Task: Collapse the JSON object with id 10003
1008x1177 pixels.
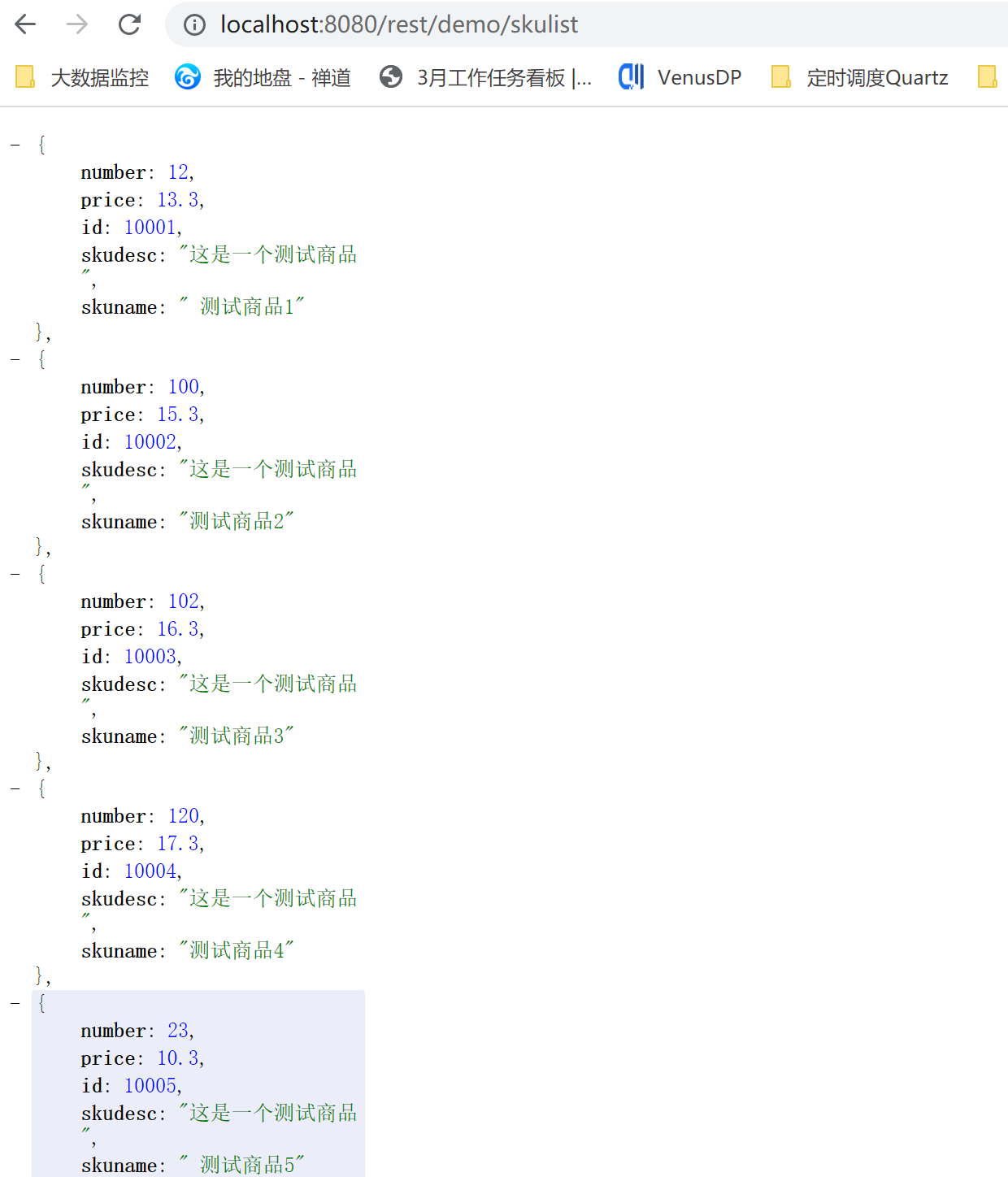Action: click(x=15, y=575)
